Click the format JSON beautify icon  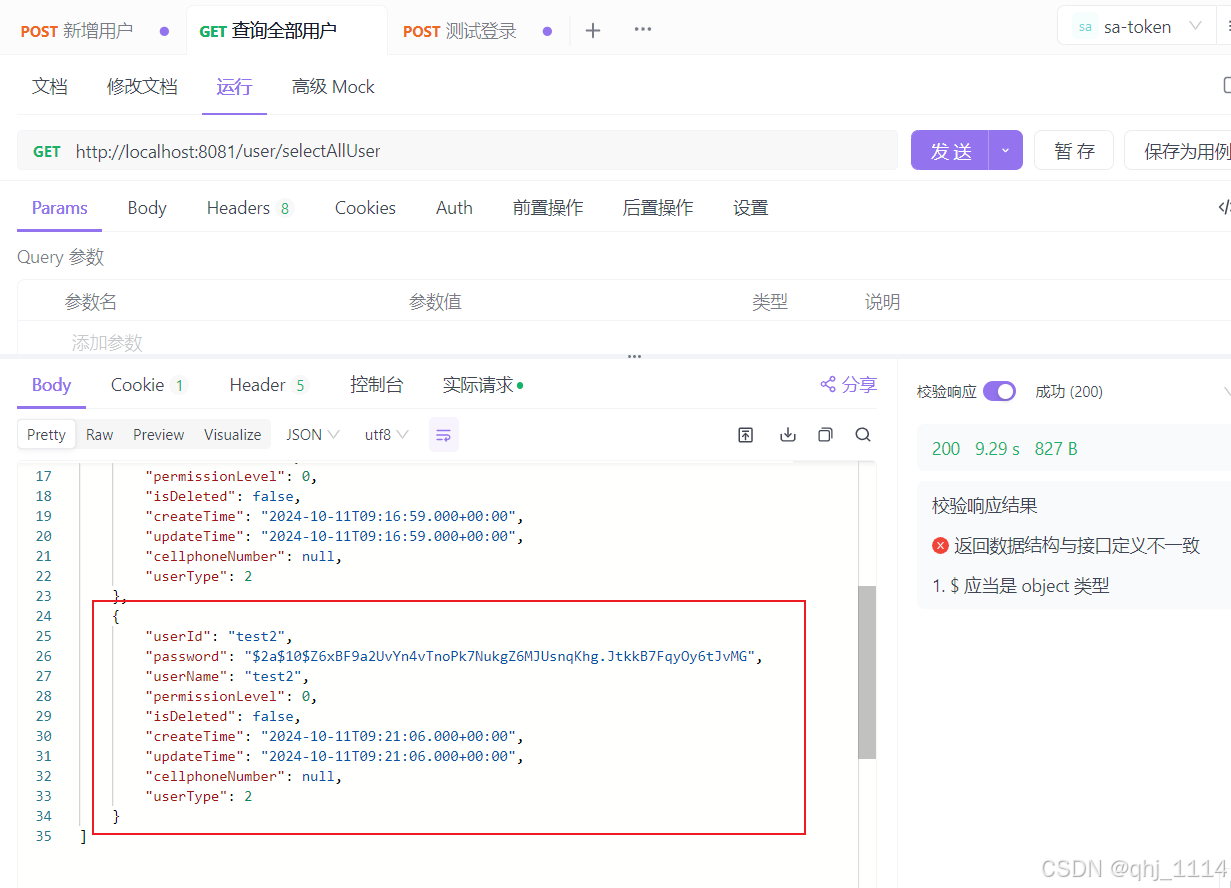pos(443,434)
